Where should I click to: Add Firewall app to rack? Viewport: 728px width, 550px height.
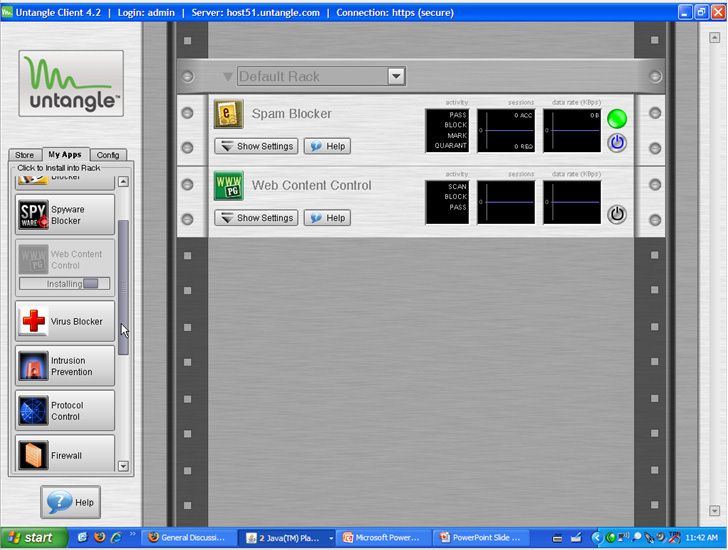click(x=65, y=455)
